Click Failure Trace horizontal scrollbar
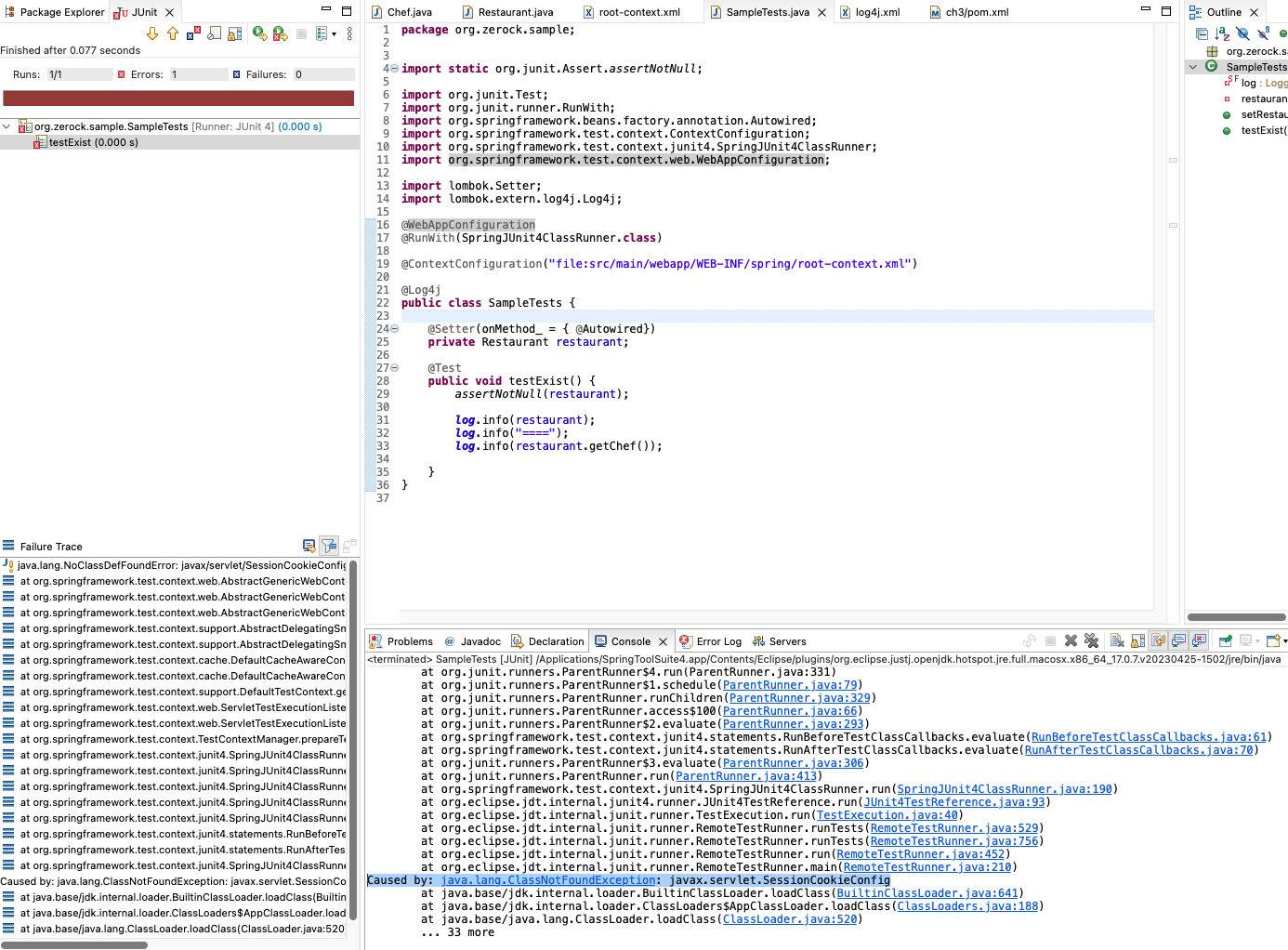1288x950 pixels. (74, 945)
